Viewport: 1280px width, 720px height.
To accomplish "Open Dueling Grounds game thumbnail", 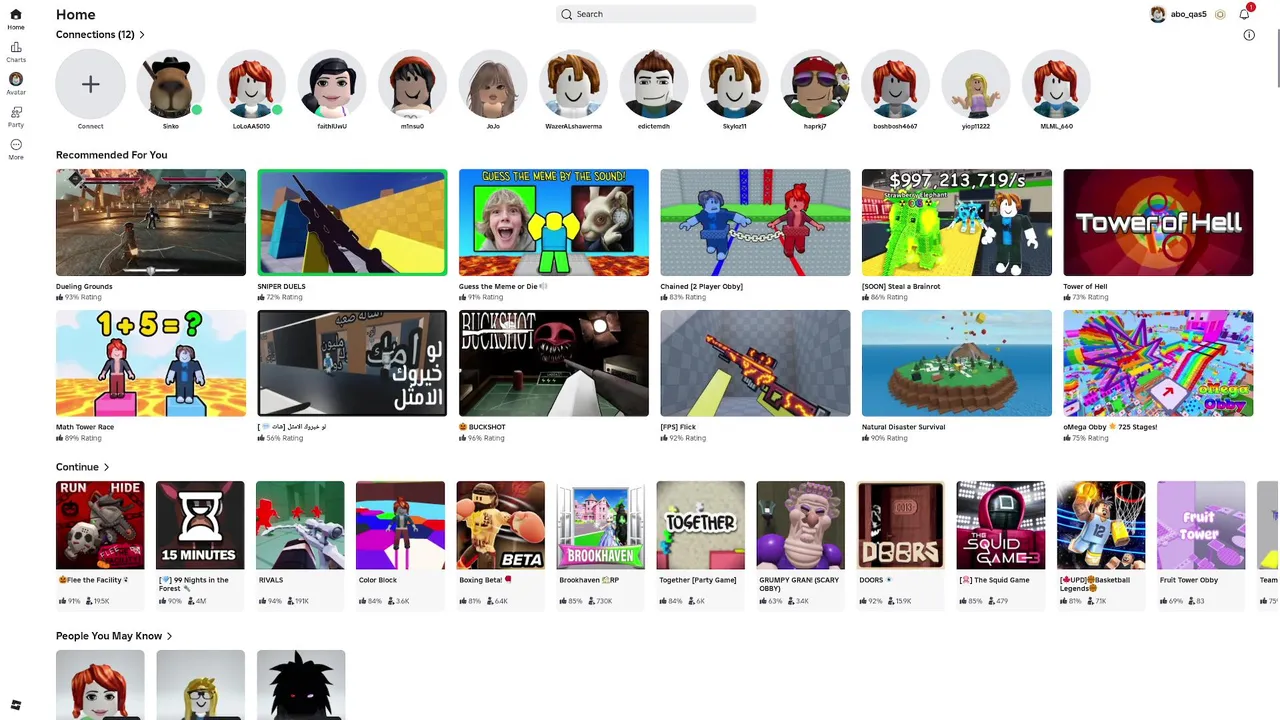I will [151, 222].
